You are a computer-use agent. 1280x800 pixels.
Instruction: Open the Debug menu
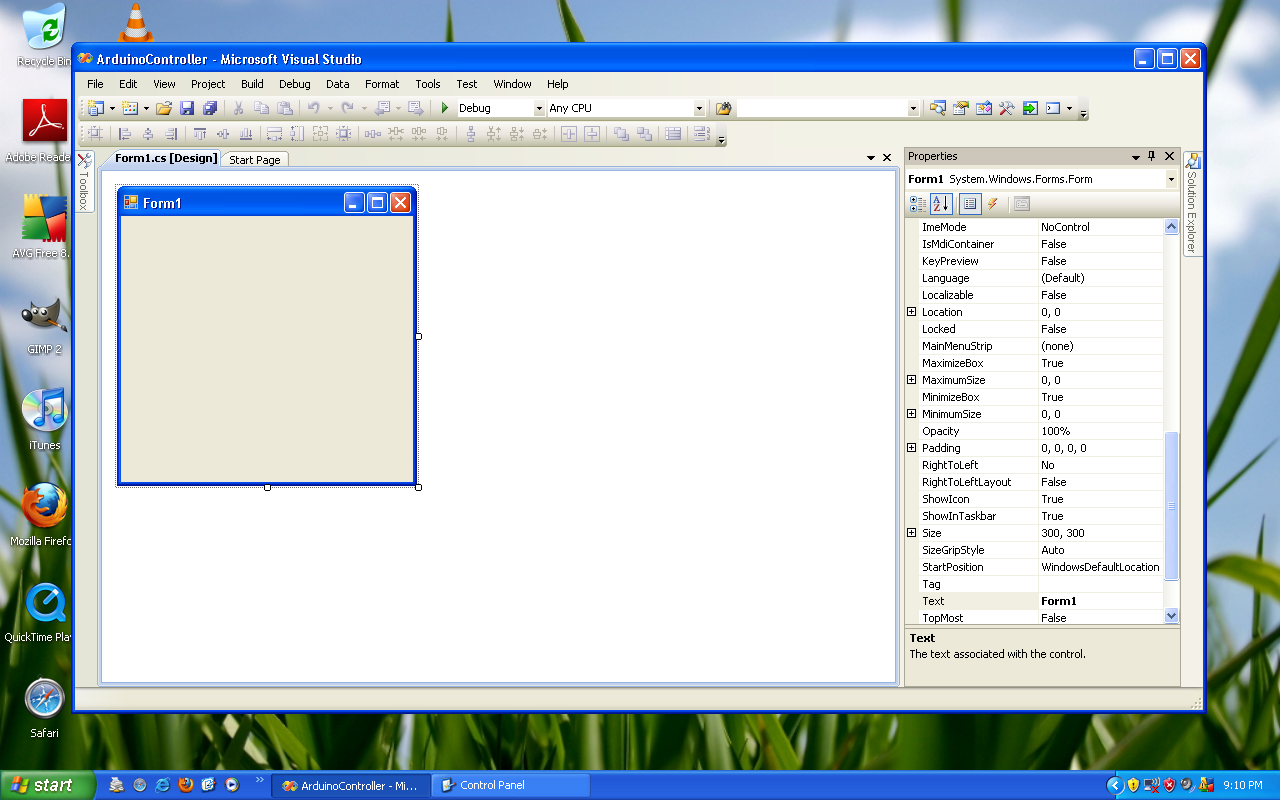coord(295,84)
